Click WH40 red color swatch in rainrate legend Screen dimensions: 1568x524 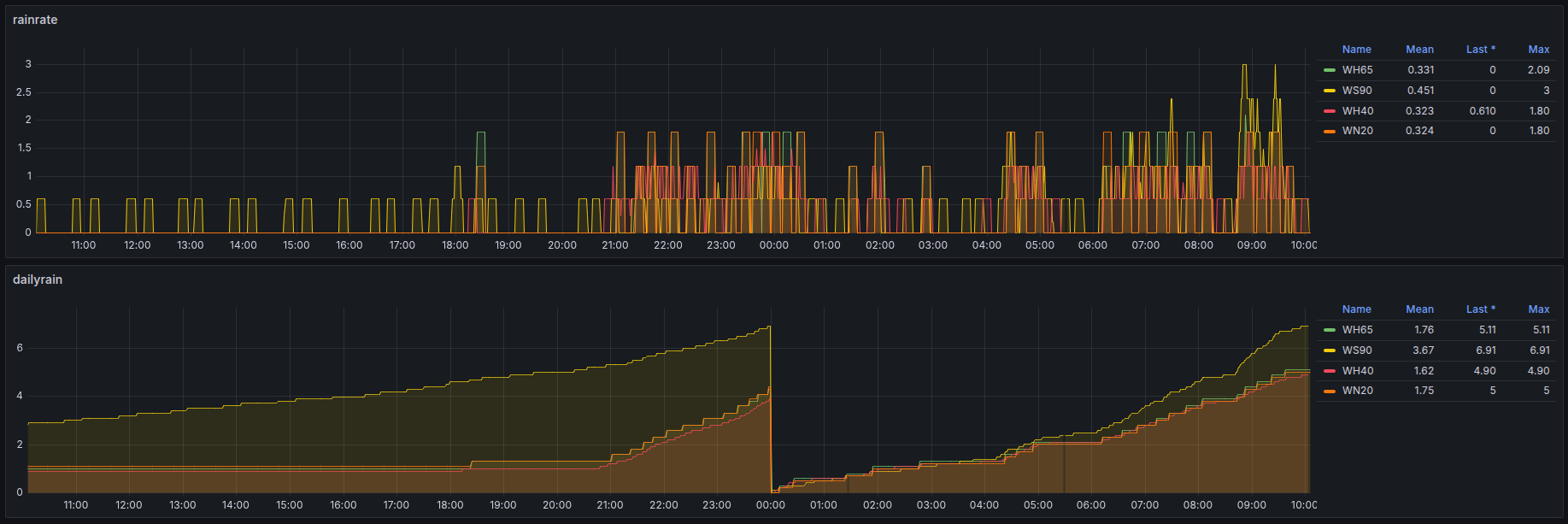point(1329,111)
